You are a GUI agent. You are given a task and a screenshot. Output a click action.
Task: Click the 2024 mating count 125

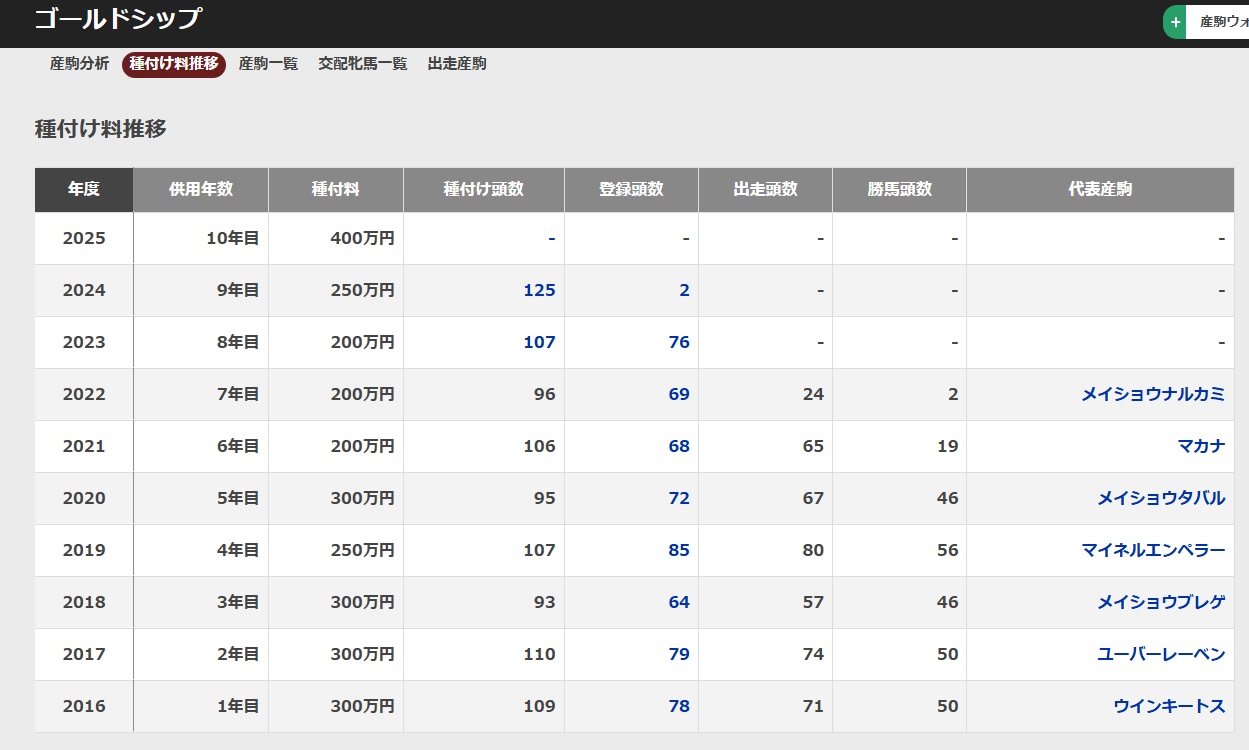(539, 290)
